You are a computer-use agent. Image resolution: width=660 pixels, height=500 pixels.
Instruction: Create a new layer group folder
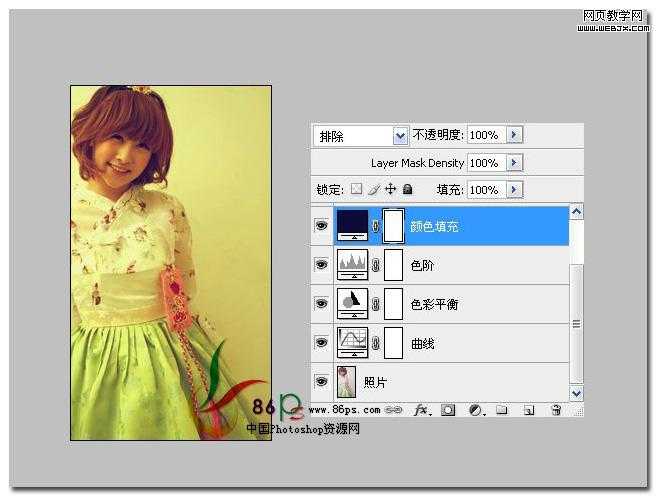(501, 410)
